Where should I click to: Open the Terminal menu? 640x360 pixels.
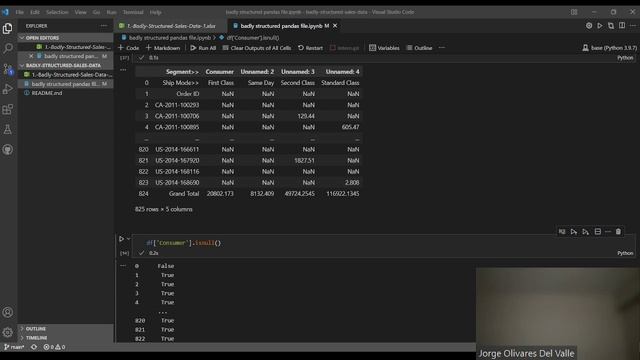(133, 12)
